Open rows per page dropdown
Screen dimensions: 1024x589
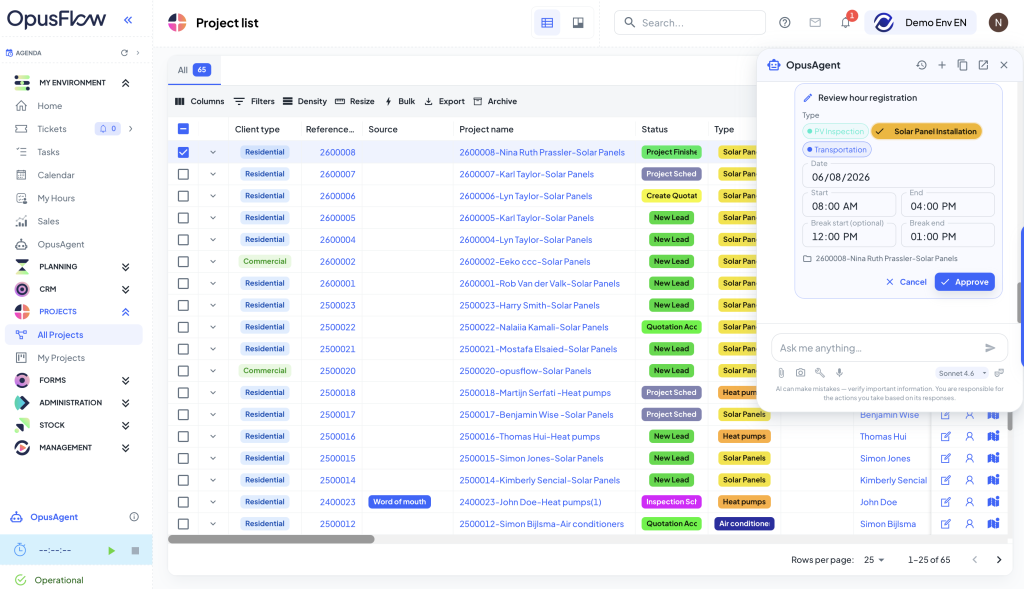(874, 560)
